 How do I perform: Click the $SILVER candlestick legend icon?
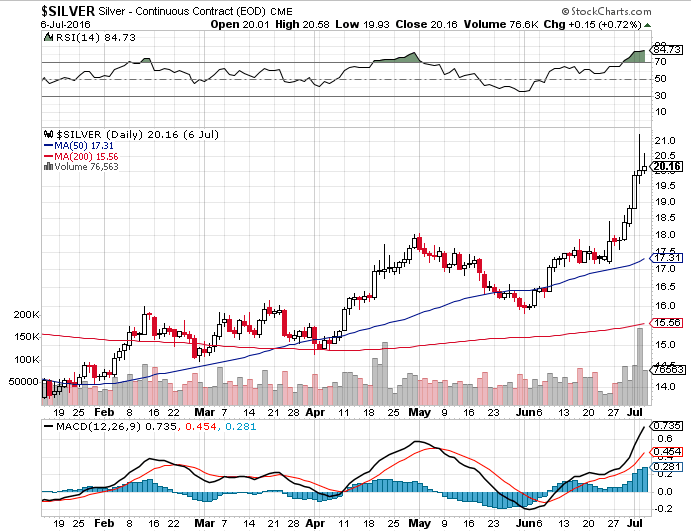click(x=45, y=133)
